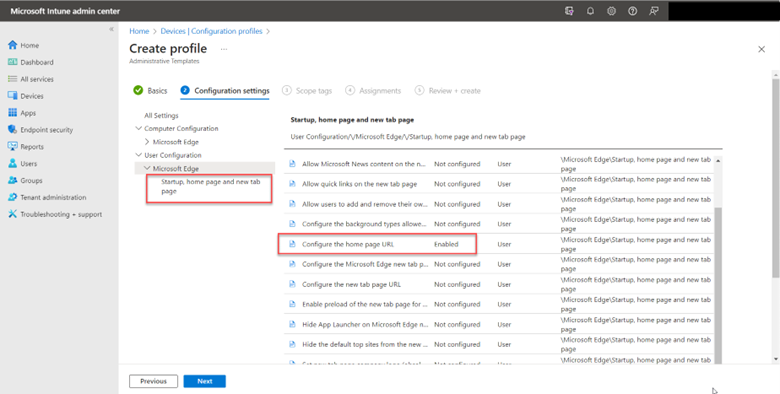Click the Groups icon in sidebar
Screen dimensions: 780x394
coord(12,181)
